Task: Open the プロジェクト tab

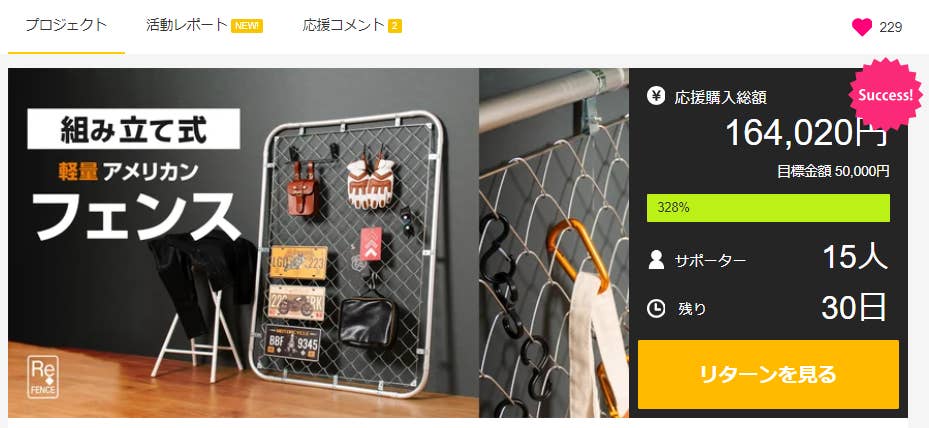Action: pos(66,25)
